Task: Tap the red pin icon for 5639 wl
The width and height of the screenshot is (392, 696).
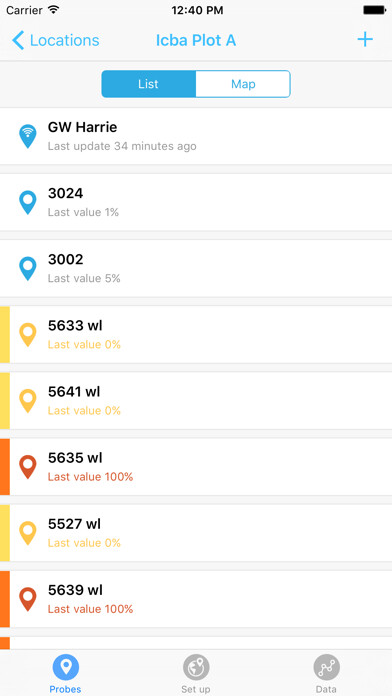Action: pos(28,599)
